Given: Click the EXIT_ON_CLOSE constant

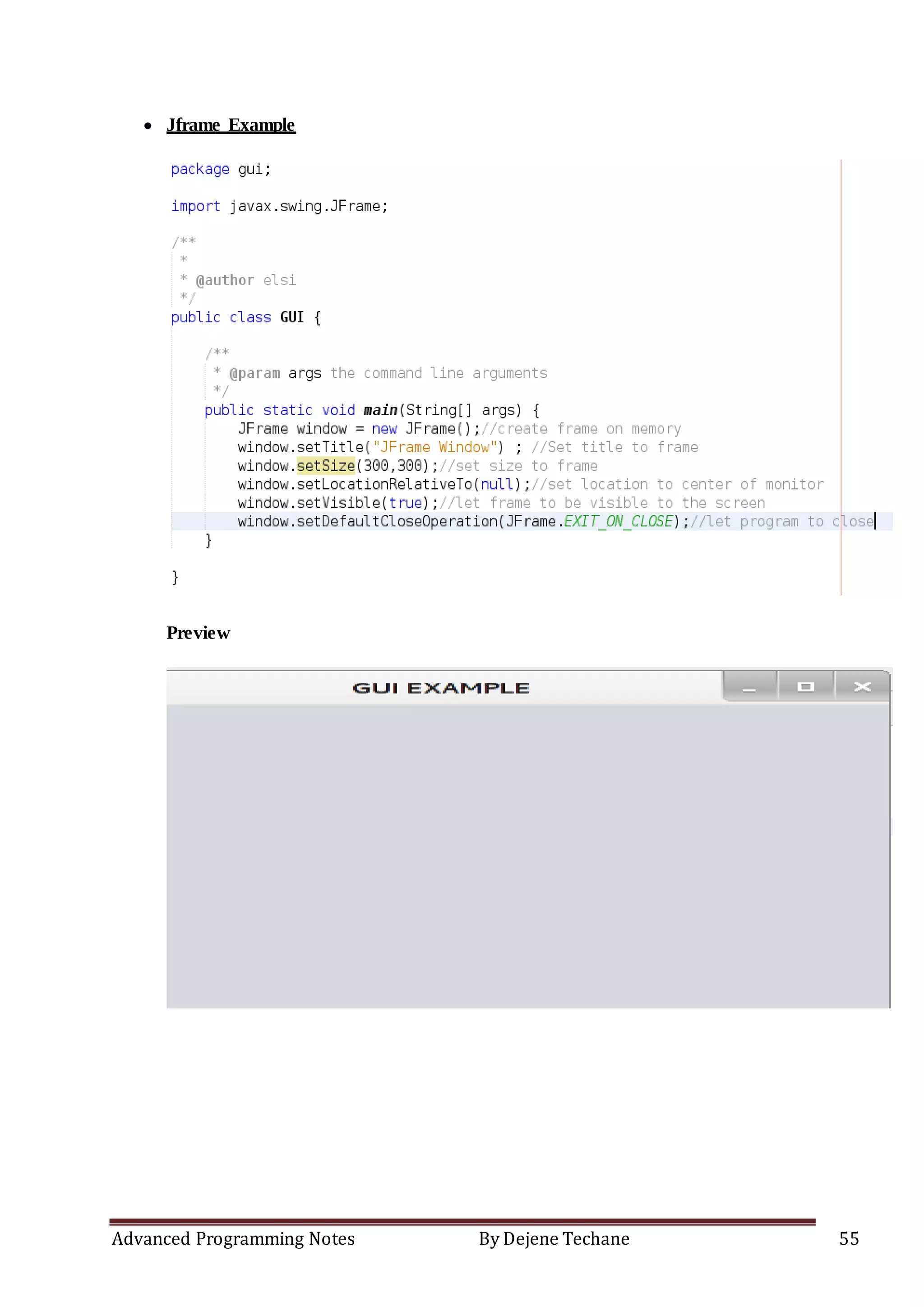Looking at the screenshot, I should [619, 521].
